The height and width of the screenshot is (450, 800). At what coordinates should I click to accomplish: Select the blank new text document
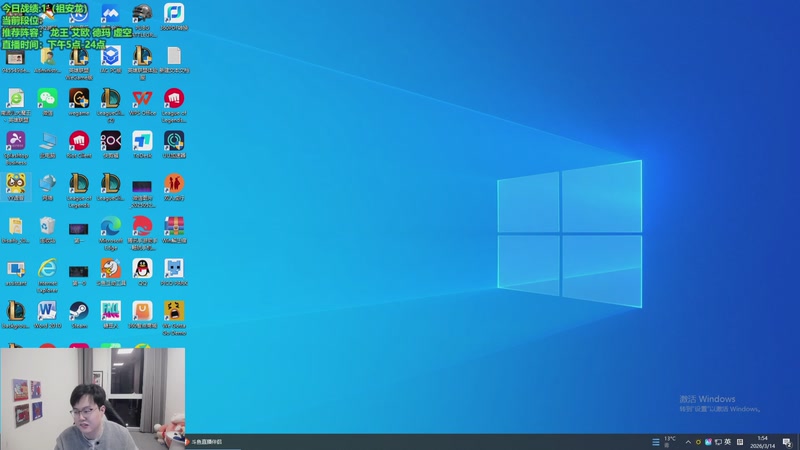coord(174,57)
